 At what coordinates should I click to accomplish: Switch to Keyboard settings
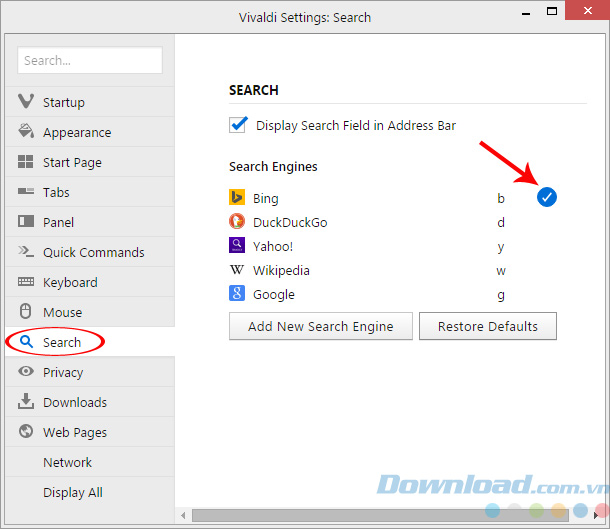click(x=70, y=282)
